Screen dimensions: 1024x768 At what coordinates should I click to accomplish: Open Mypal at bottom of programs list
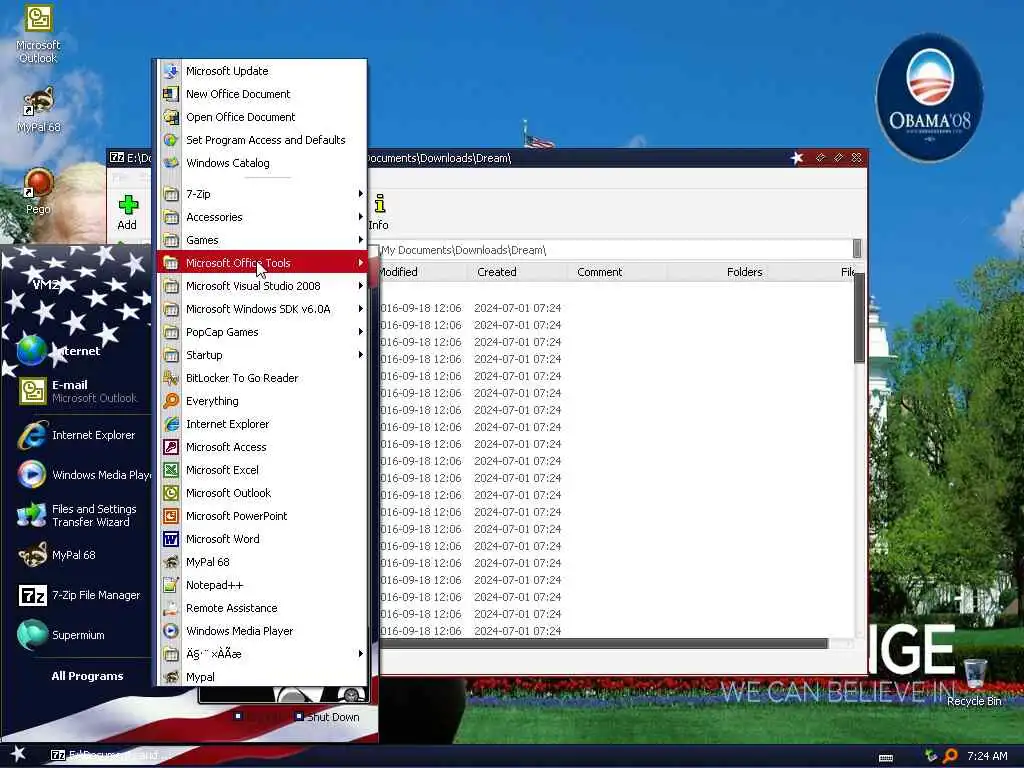tap(261, 677)
